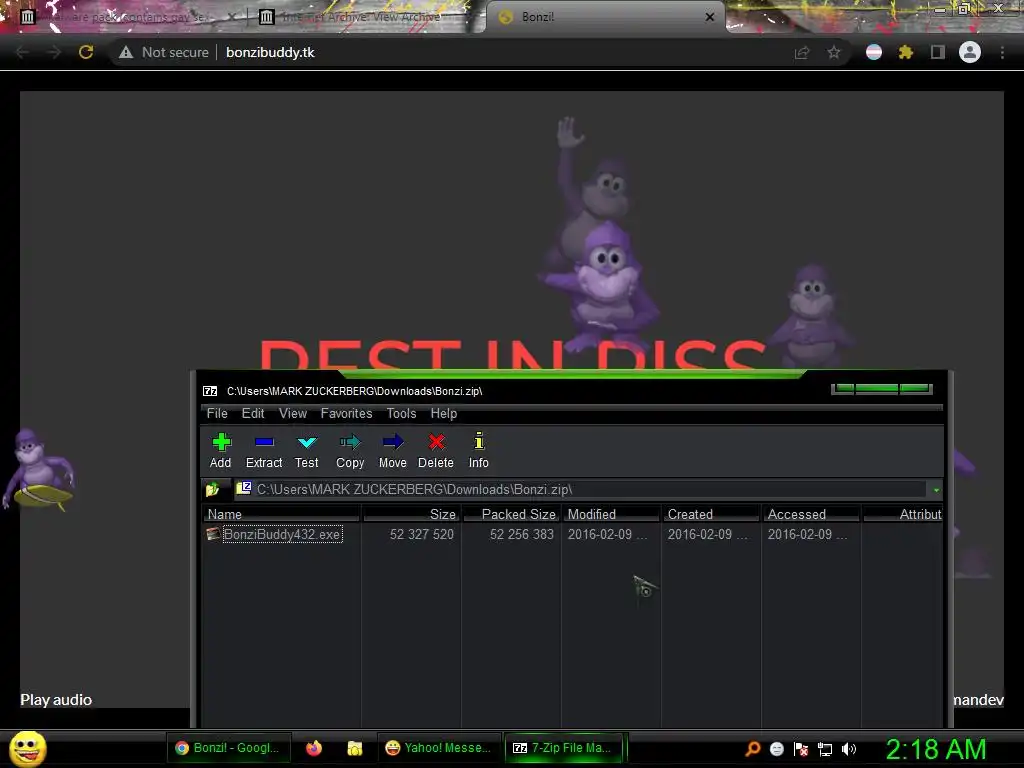Open Chrome's three-dot menu
Viewport: 1024px width, 768px height.
tap(1002, 52)
